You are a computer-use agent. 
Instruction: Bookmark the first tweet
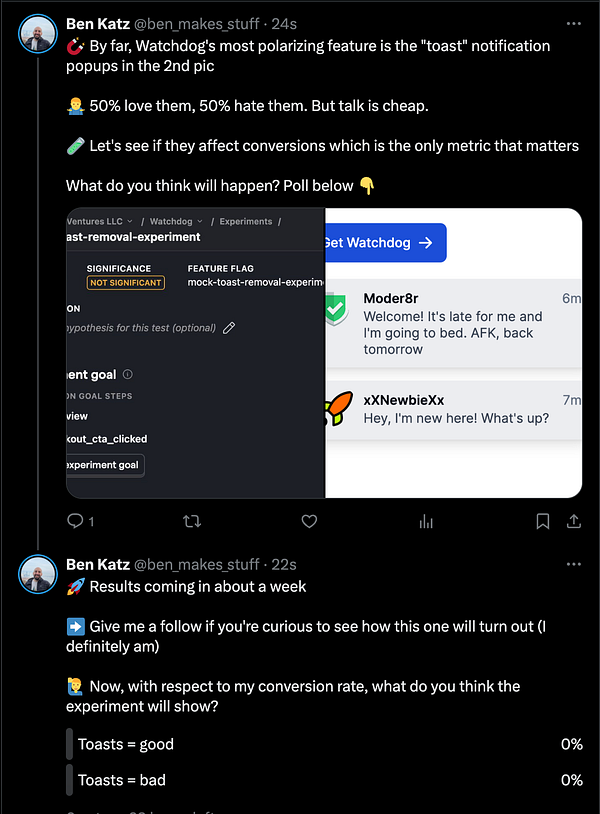pos(542,521)
